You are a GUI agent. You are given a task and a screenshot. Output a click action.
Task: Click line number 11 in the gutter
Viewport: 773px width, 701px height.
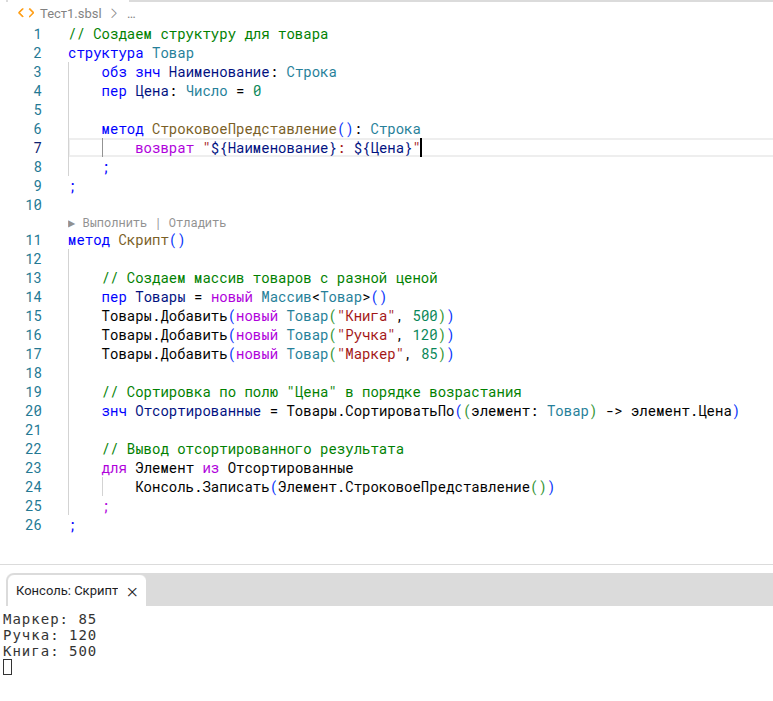point(35,240)
